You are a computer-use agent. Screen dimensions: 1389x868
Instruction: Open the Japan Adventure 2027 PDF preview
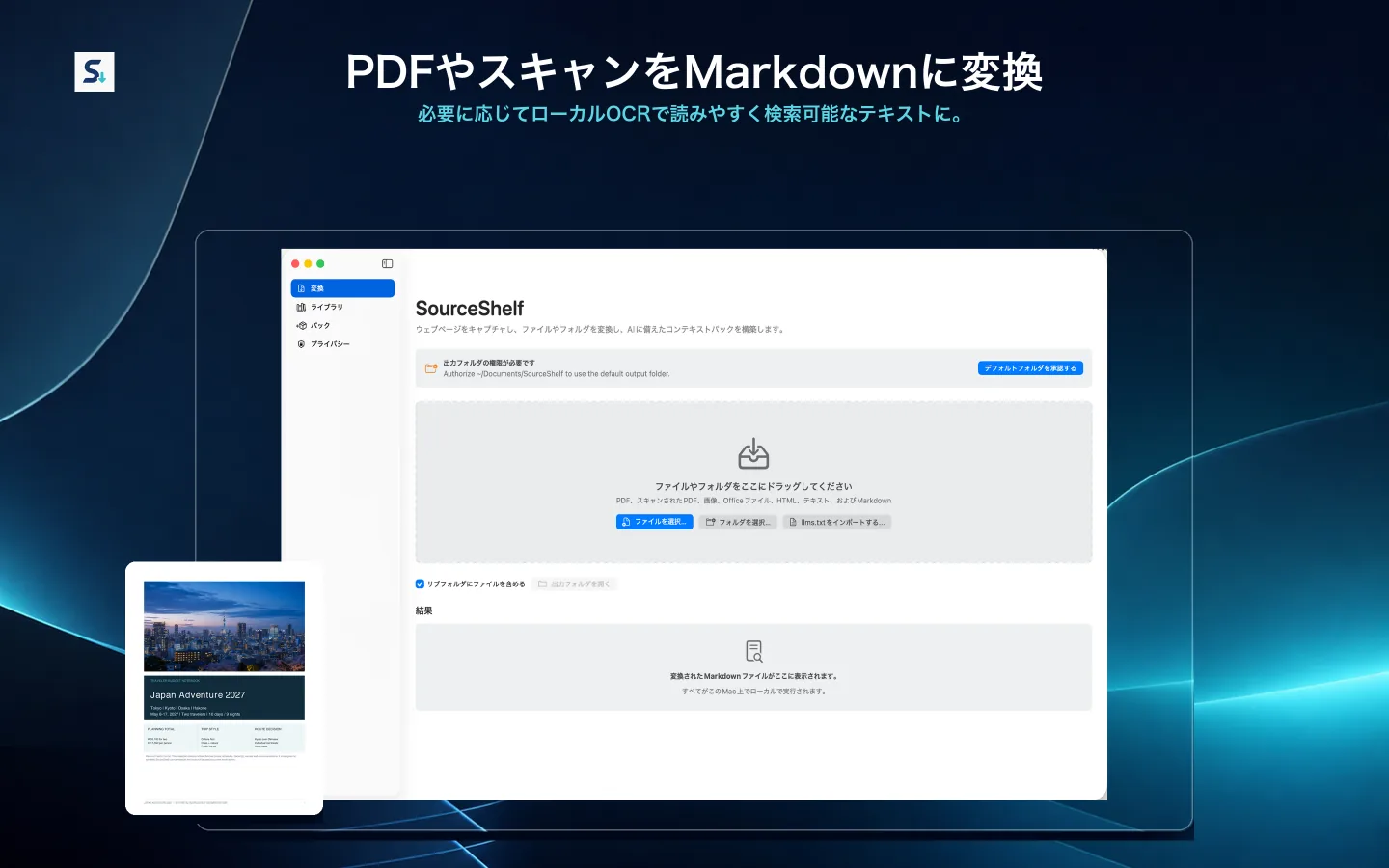click(224, 689)
